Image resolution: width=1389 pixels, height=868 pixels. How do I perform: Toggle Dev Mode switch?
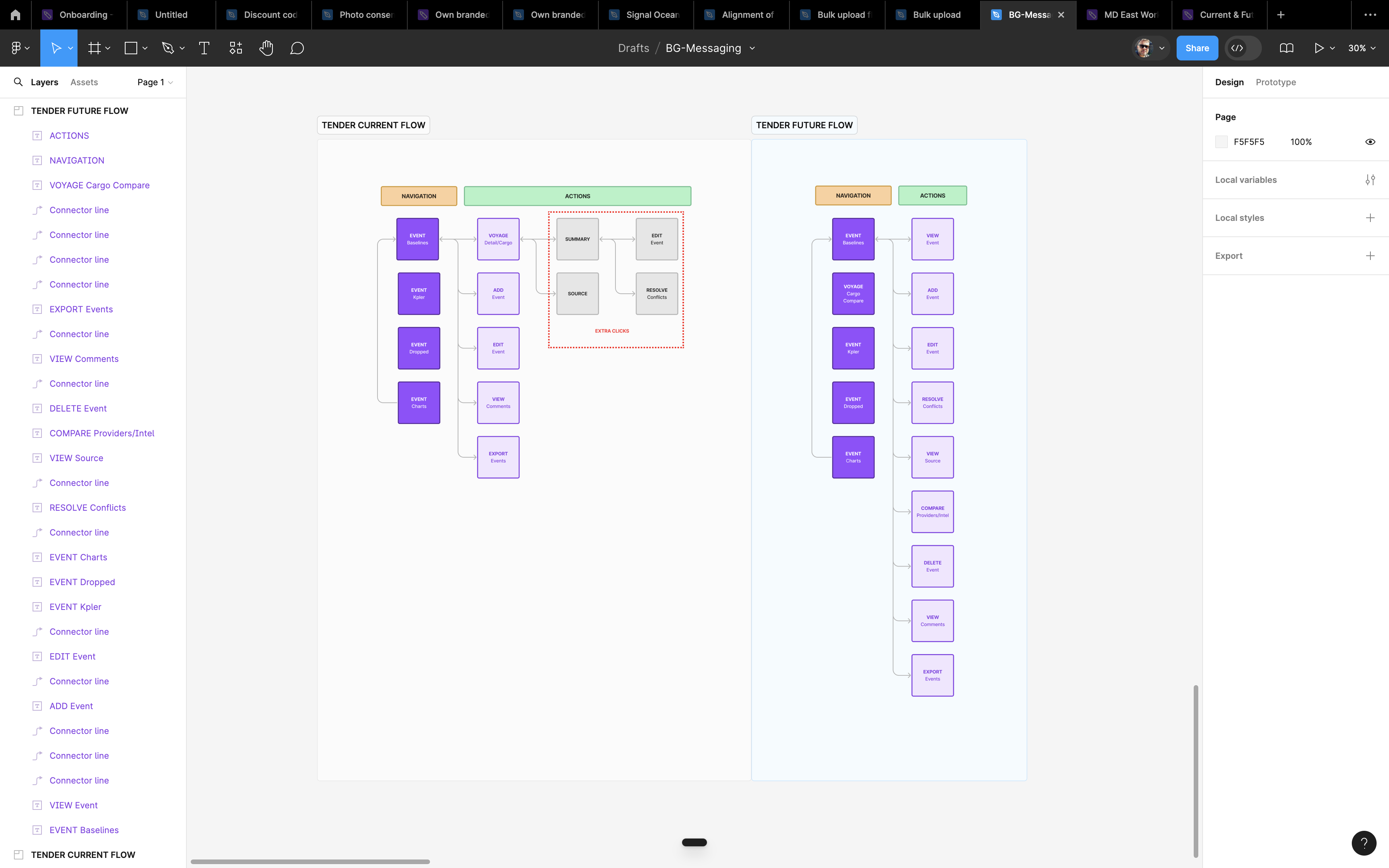click(1243, 48)
